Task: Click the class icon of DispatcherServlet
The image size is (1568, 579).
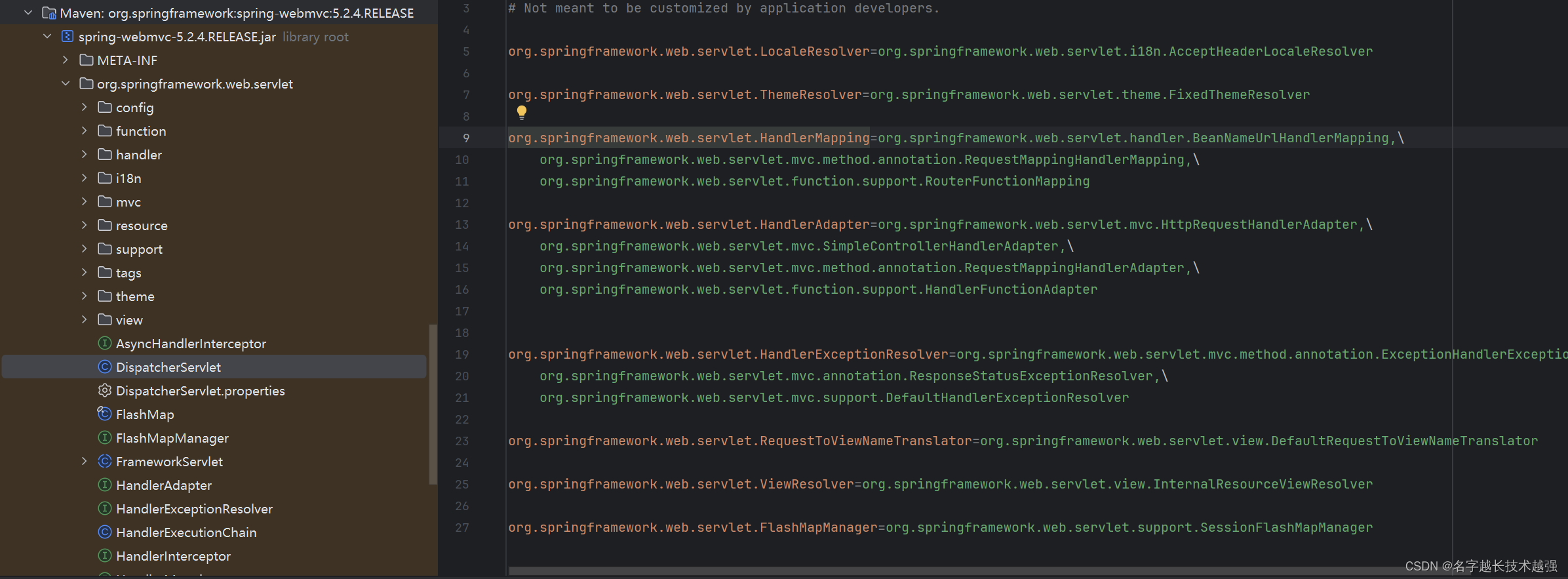Action: [x=104, y=367]
